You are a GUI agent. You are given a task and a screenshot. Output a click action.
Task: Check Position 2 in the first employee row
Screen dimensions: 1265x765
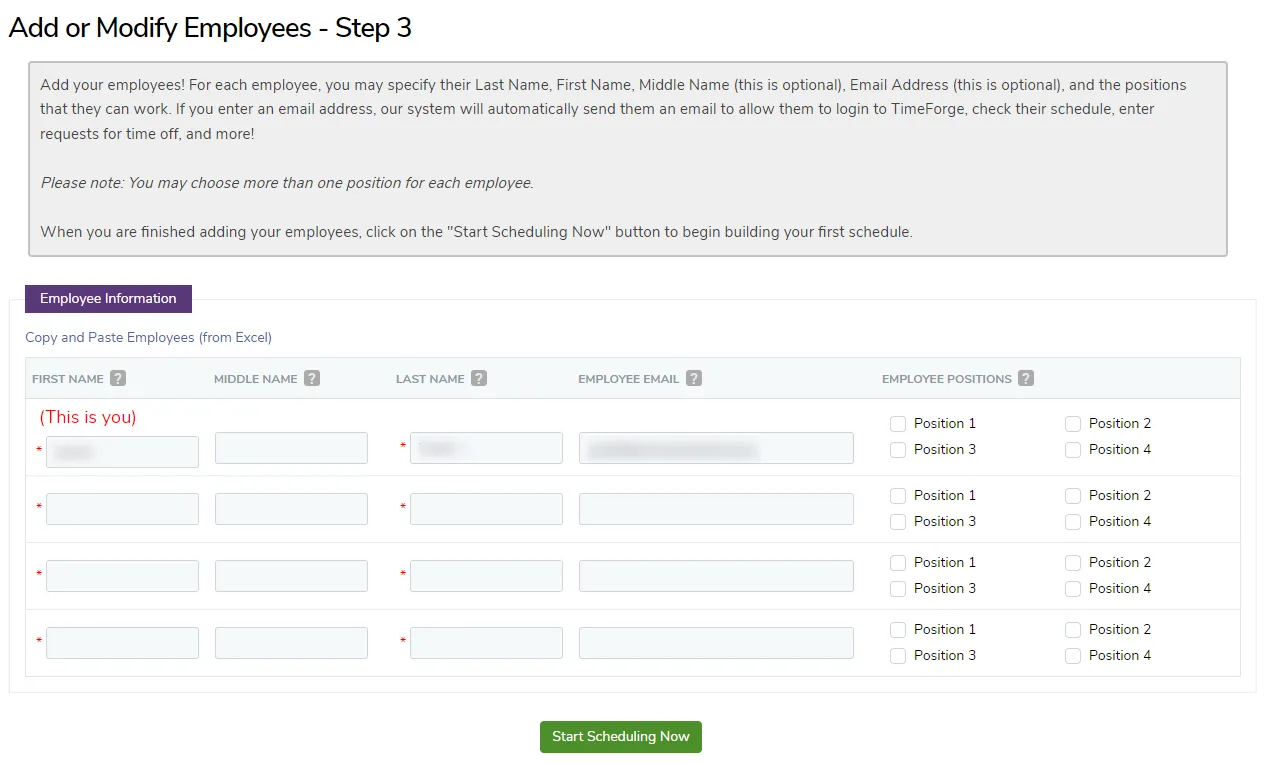pos(1073,424)
